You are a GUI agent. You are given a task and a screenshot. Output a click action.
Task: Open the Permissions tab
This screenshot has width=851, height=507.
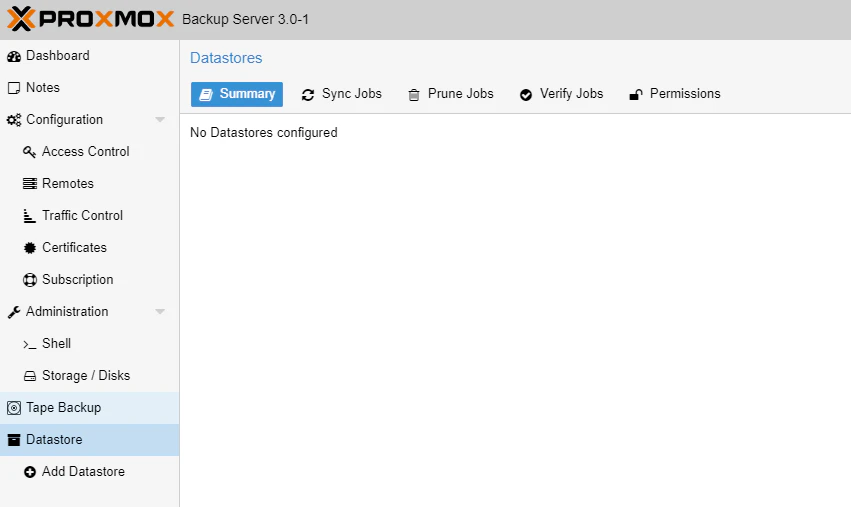point(675,94)
